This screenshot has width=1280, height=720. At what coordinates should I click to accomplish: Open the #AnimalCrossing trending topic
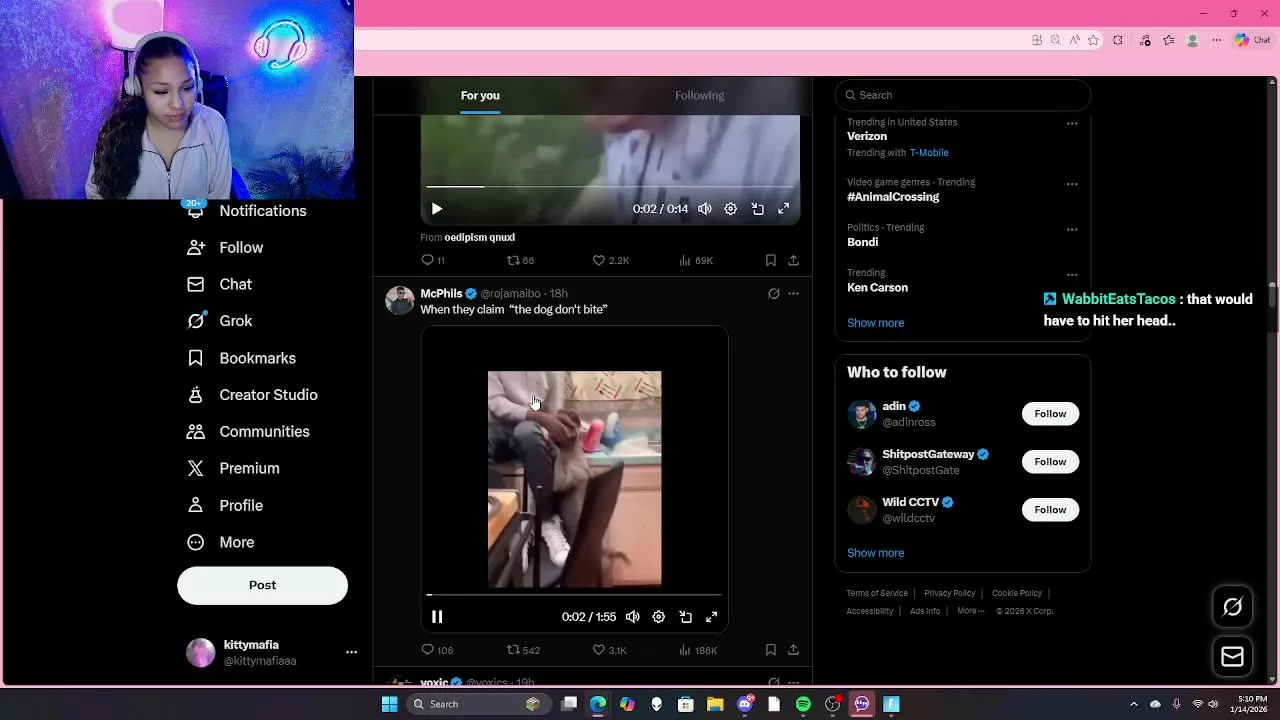pyautogui.click(x=893, y=197)
